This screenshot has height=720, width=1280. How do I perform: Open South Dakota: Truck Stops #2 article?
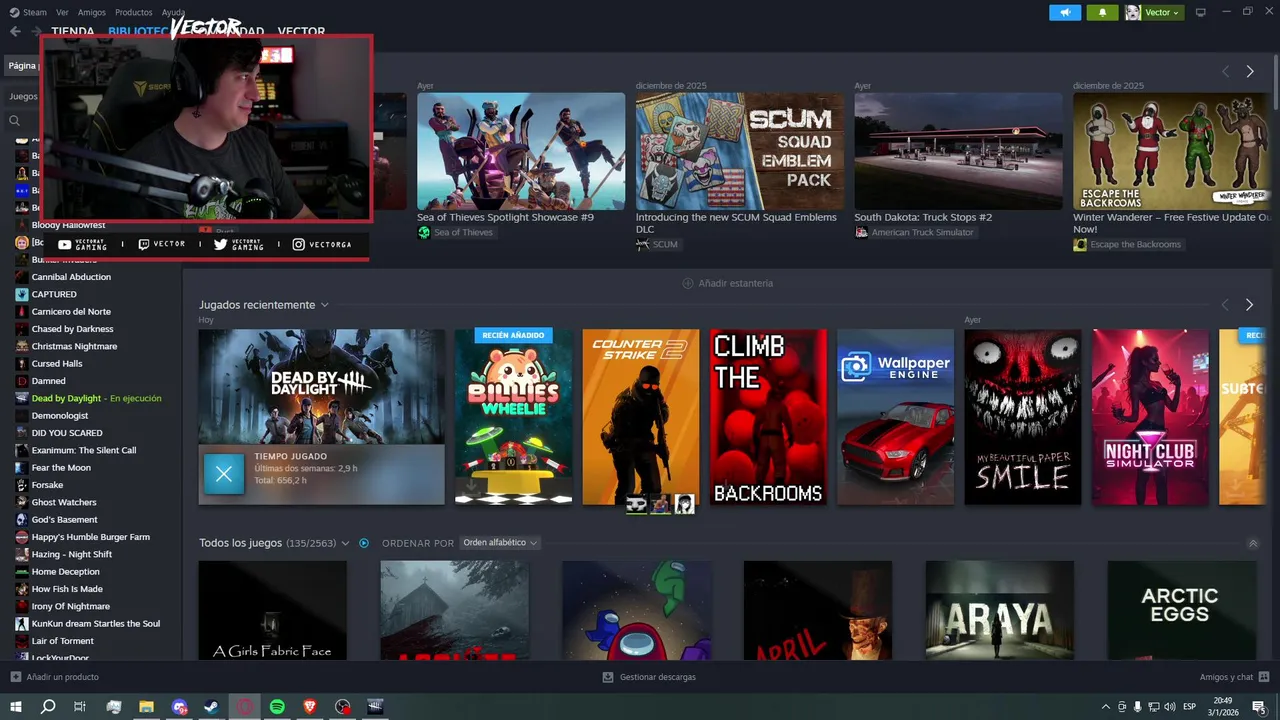pos(958,151)
